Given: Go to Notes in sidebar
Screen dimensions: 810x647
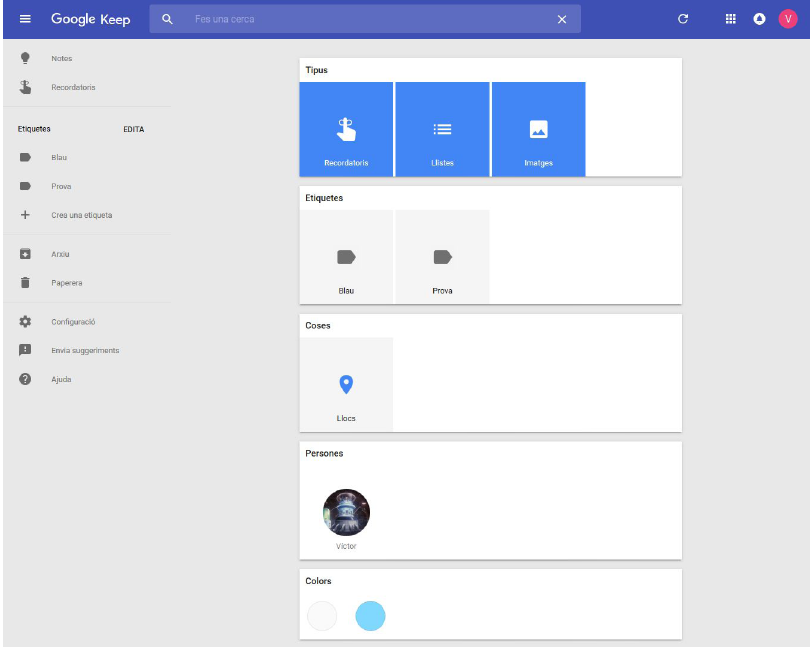Looking at the screenshot, I should pyautogui.click(x=62, y=59).
